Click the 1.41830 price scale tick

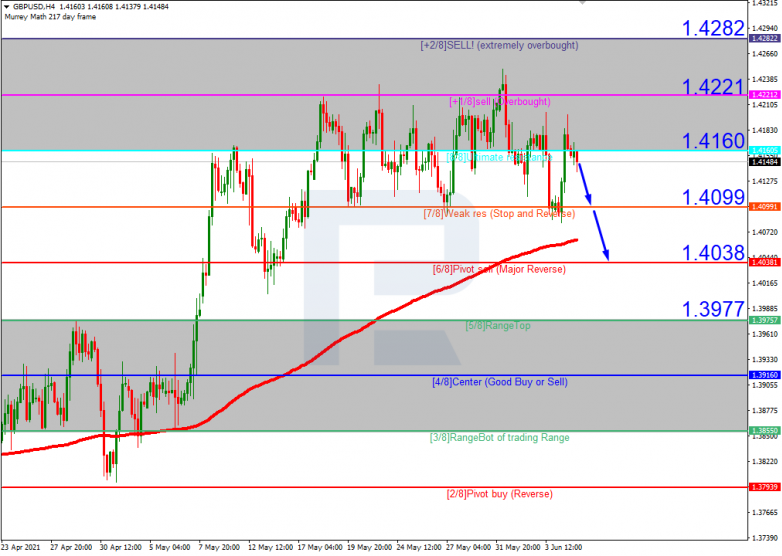[766, 130]
